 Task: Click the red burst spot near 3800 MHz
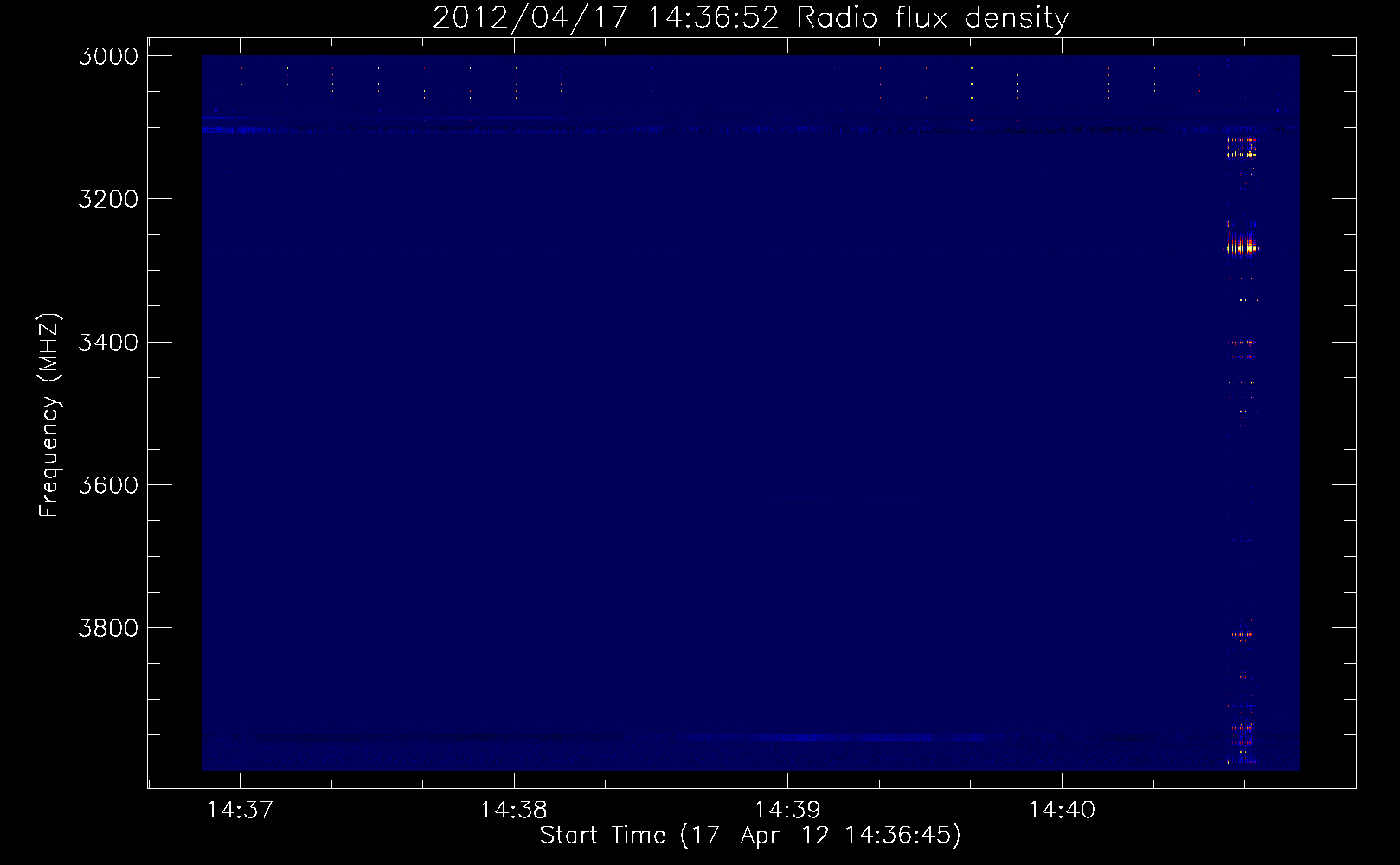pos(1242,634)
